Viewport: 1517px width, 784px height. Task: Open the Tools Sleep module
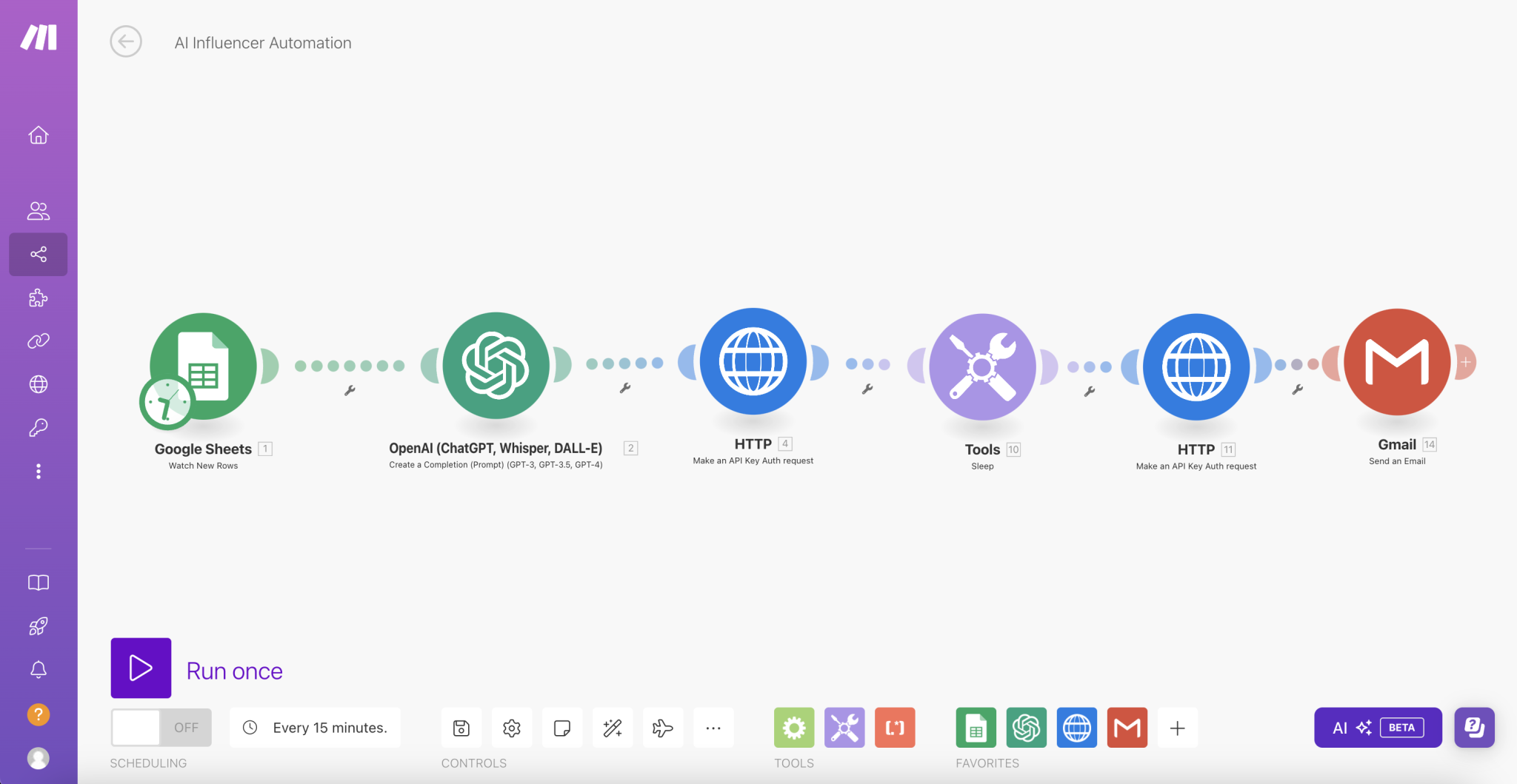tap(982, 366)
